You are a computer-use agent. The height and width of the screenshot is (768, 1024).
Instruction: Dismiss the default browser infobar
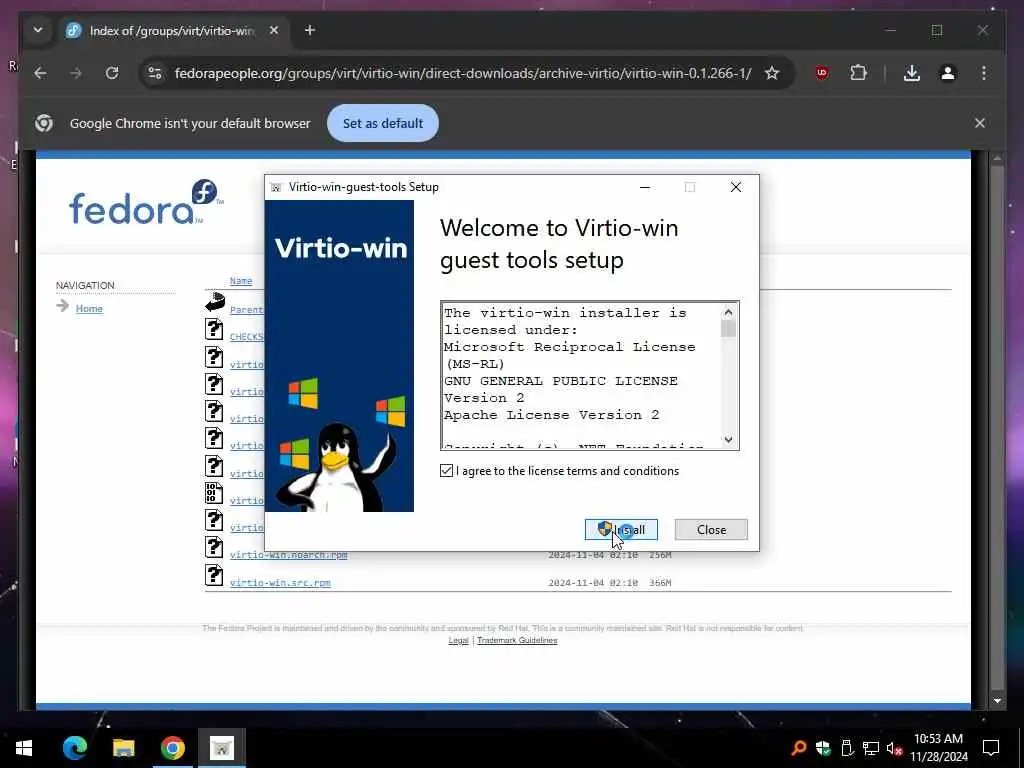[x=980, y=123]
